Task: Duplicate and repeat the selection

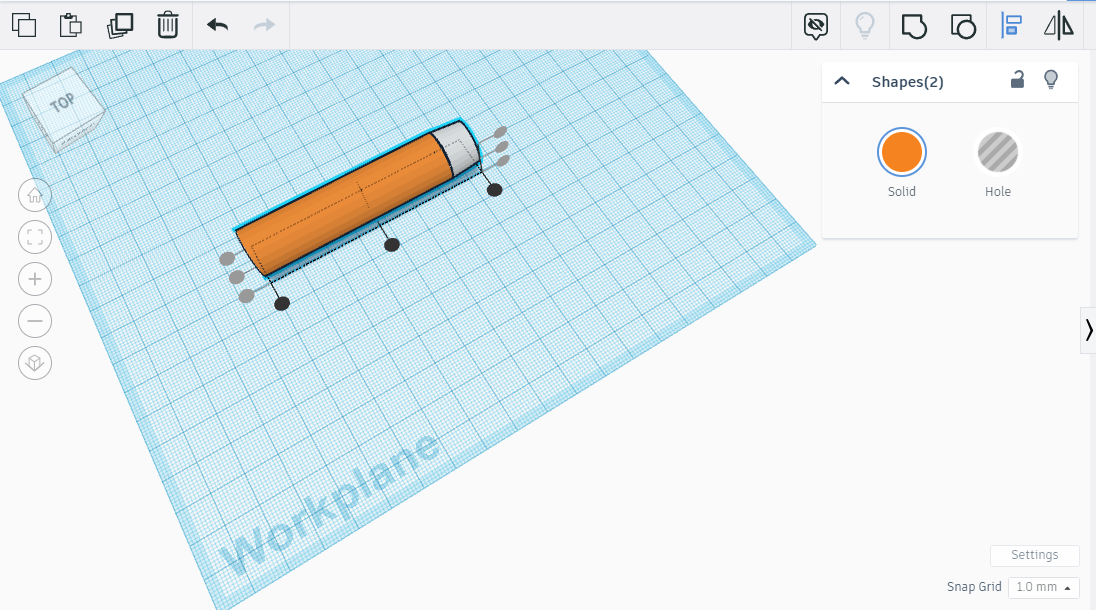Action: [120, 25]
